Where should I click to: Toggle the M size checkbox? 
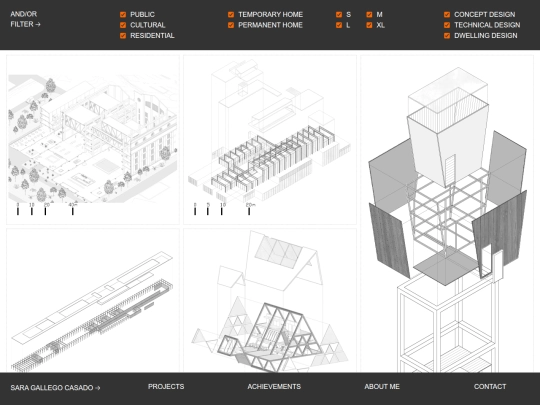pos(369,14)
